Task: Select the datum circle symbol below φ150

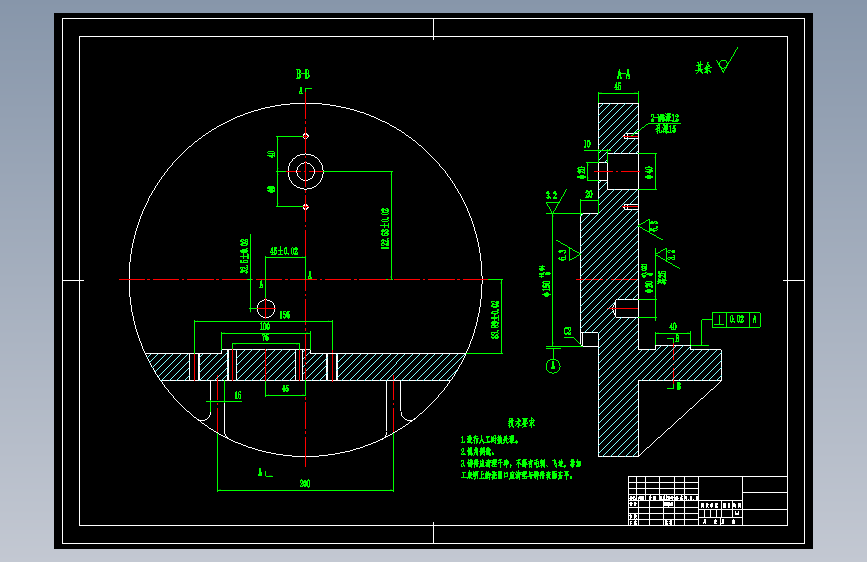Action: tap(553, 366)
